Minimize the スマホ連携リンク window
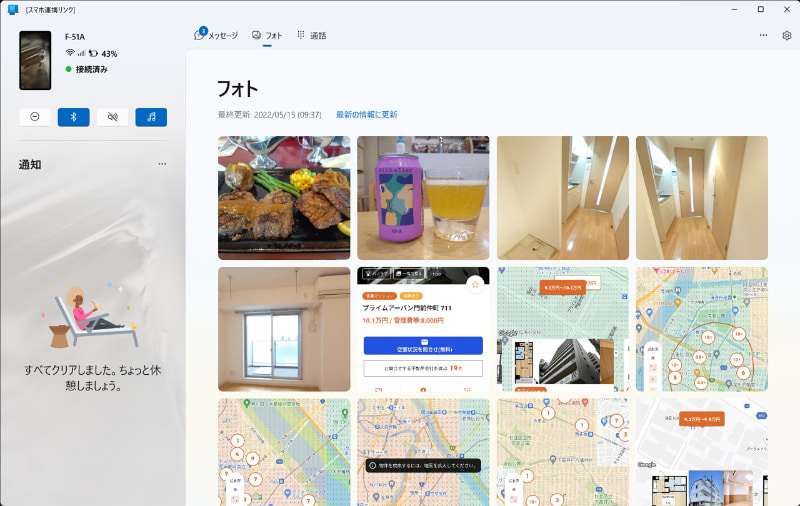 pos(734,9)
